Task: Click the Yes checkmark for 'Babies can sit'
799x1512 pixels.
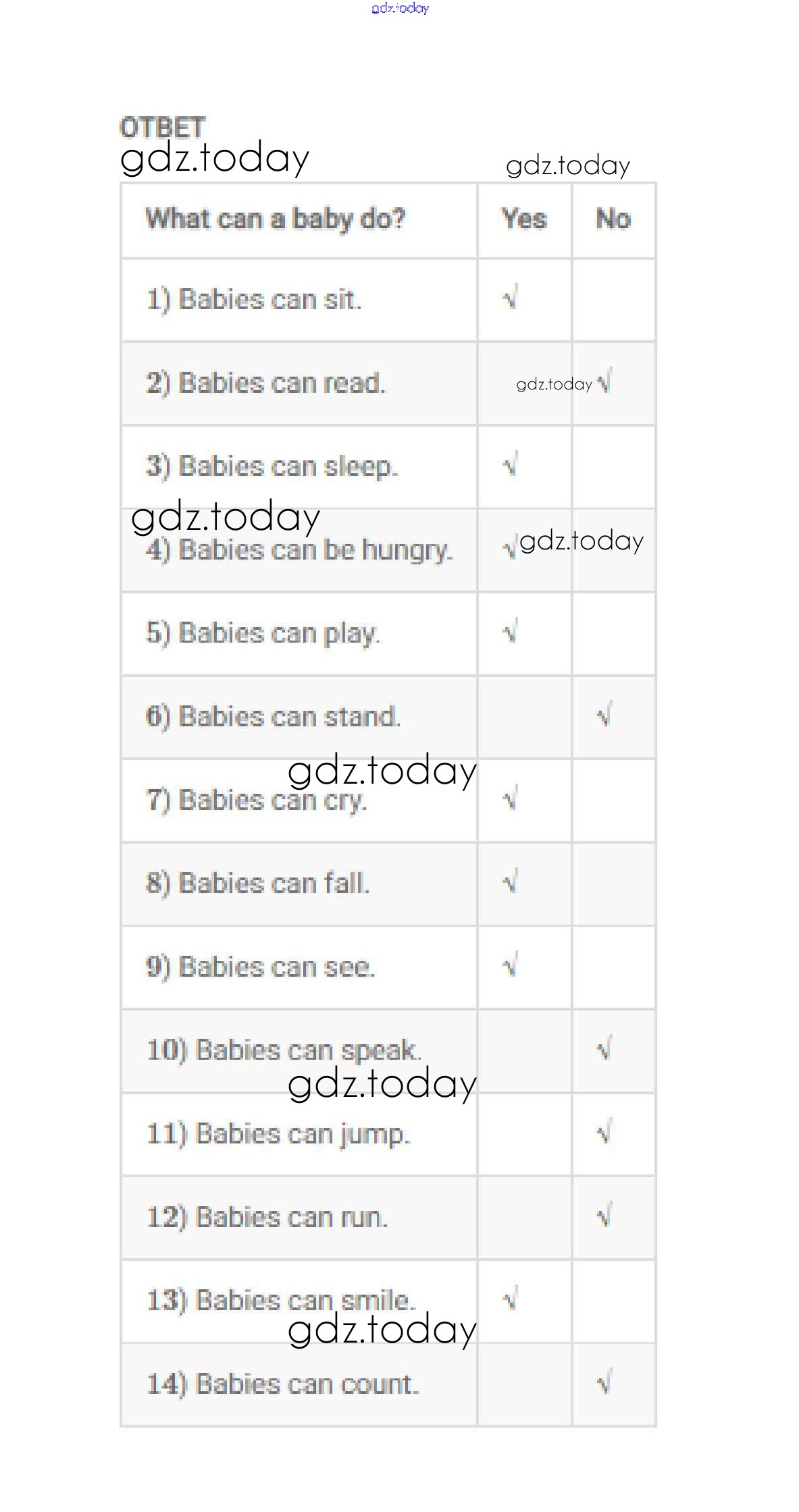Action: (511, 298)
